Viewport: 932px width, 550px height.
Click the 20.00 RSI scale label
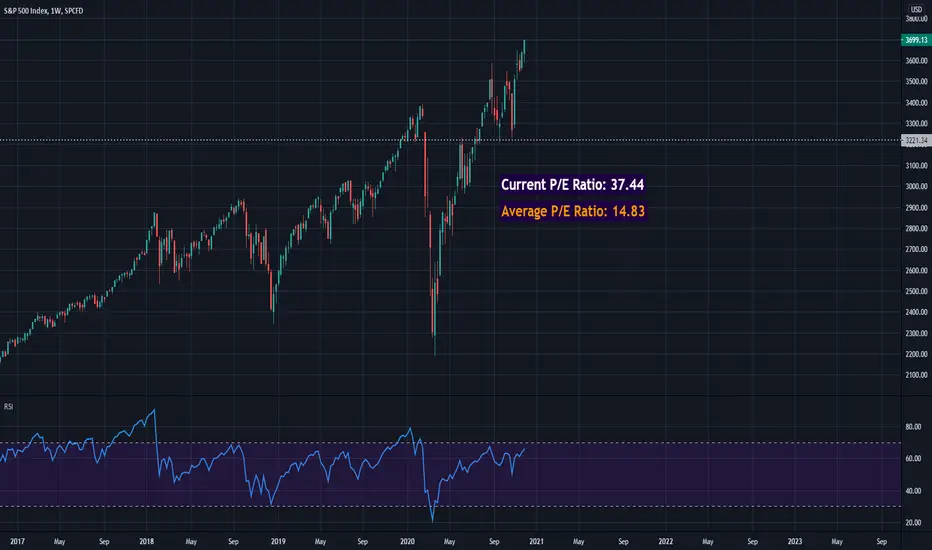(913, 523)
